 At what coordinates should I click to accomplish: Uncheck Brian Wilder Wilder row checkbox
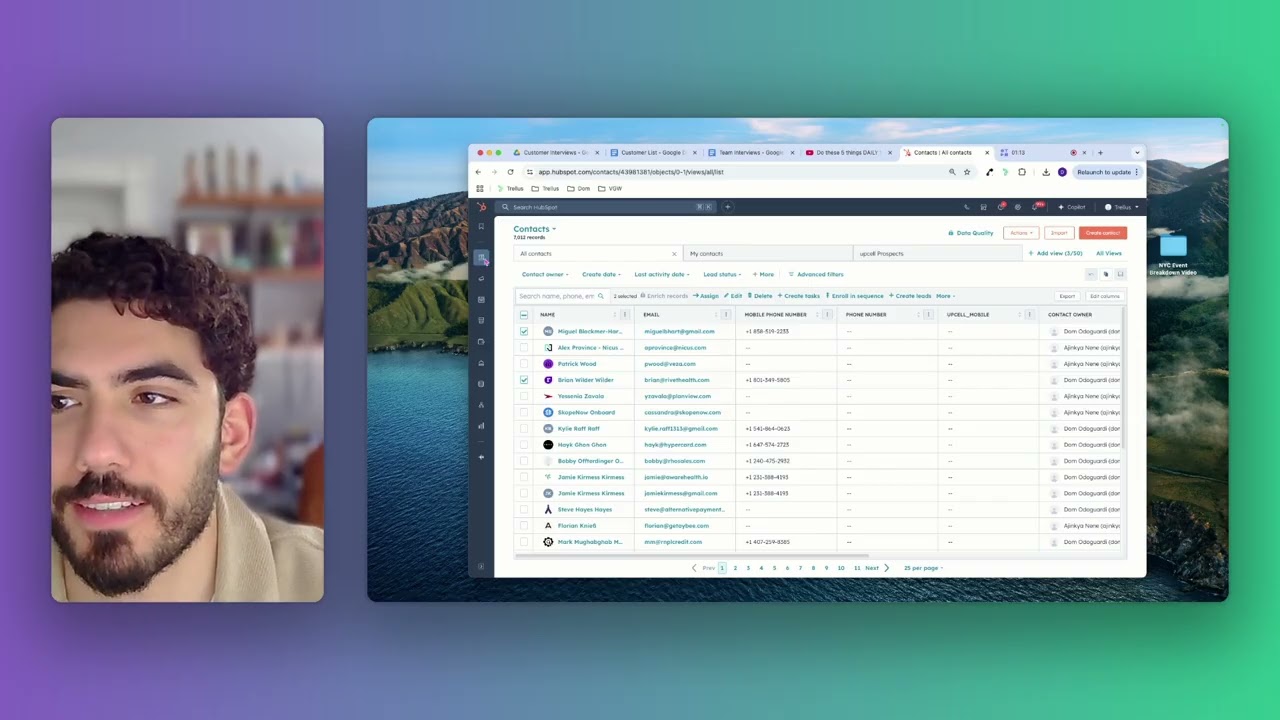pos(524,380)
